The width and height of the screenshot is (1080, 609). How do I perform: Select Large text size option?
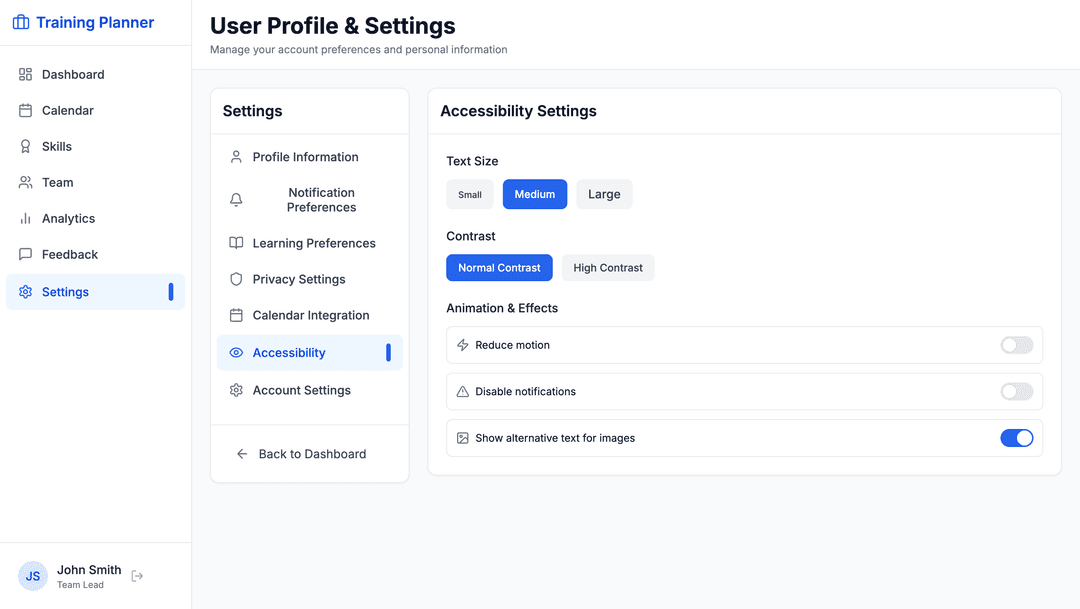pyautogui.click(x=604, y=195)
